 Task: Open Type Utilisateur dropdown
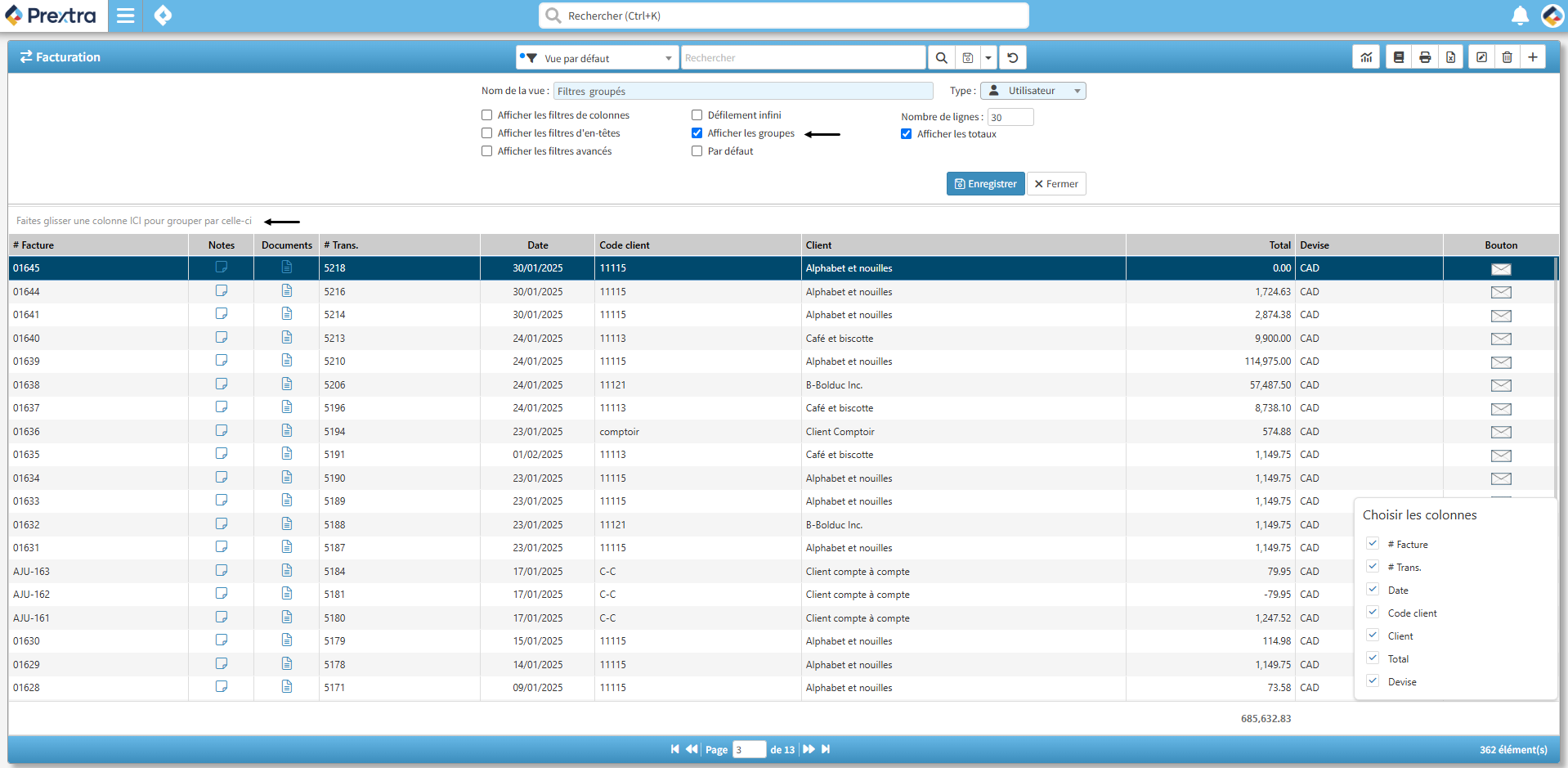tap(1033, 91)
